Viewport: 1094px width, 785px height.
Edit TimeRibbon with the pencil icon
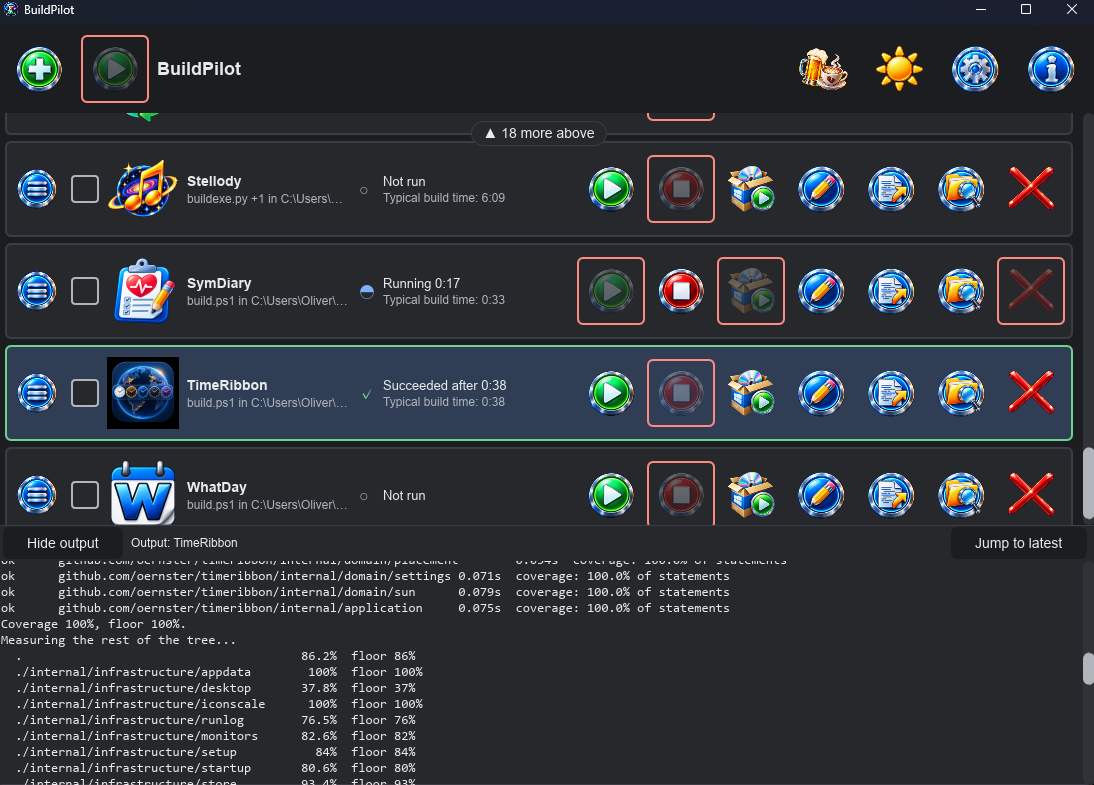821,393
